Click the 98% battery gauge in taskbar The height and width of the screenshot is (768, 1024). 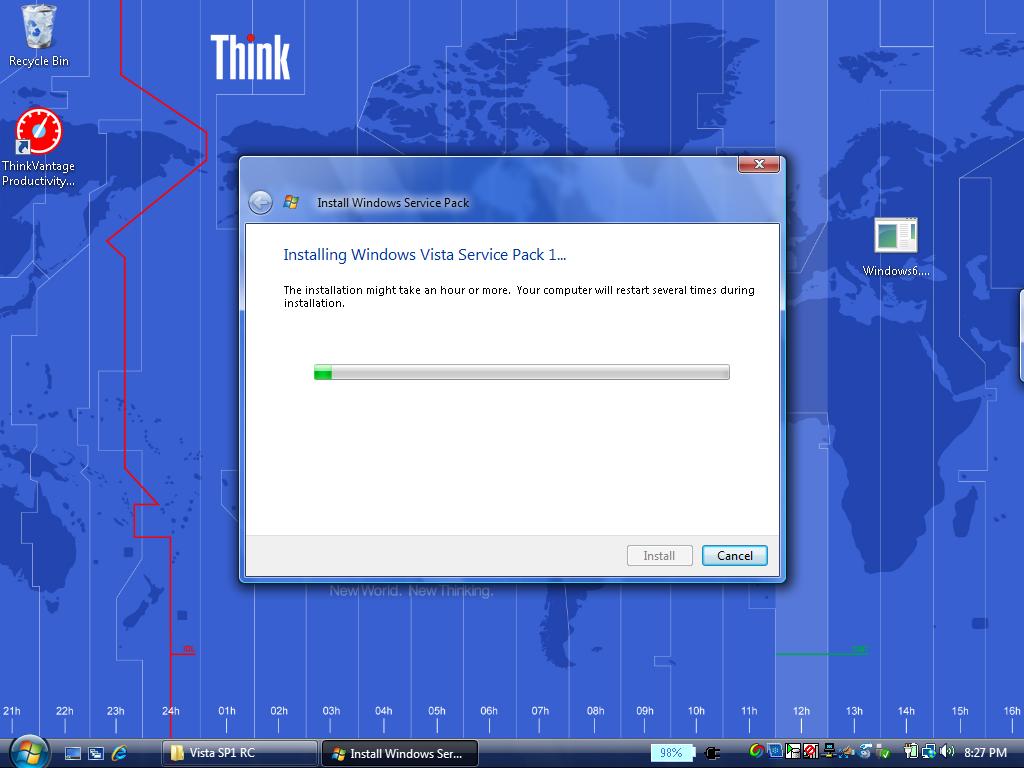tap(673, 753)
